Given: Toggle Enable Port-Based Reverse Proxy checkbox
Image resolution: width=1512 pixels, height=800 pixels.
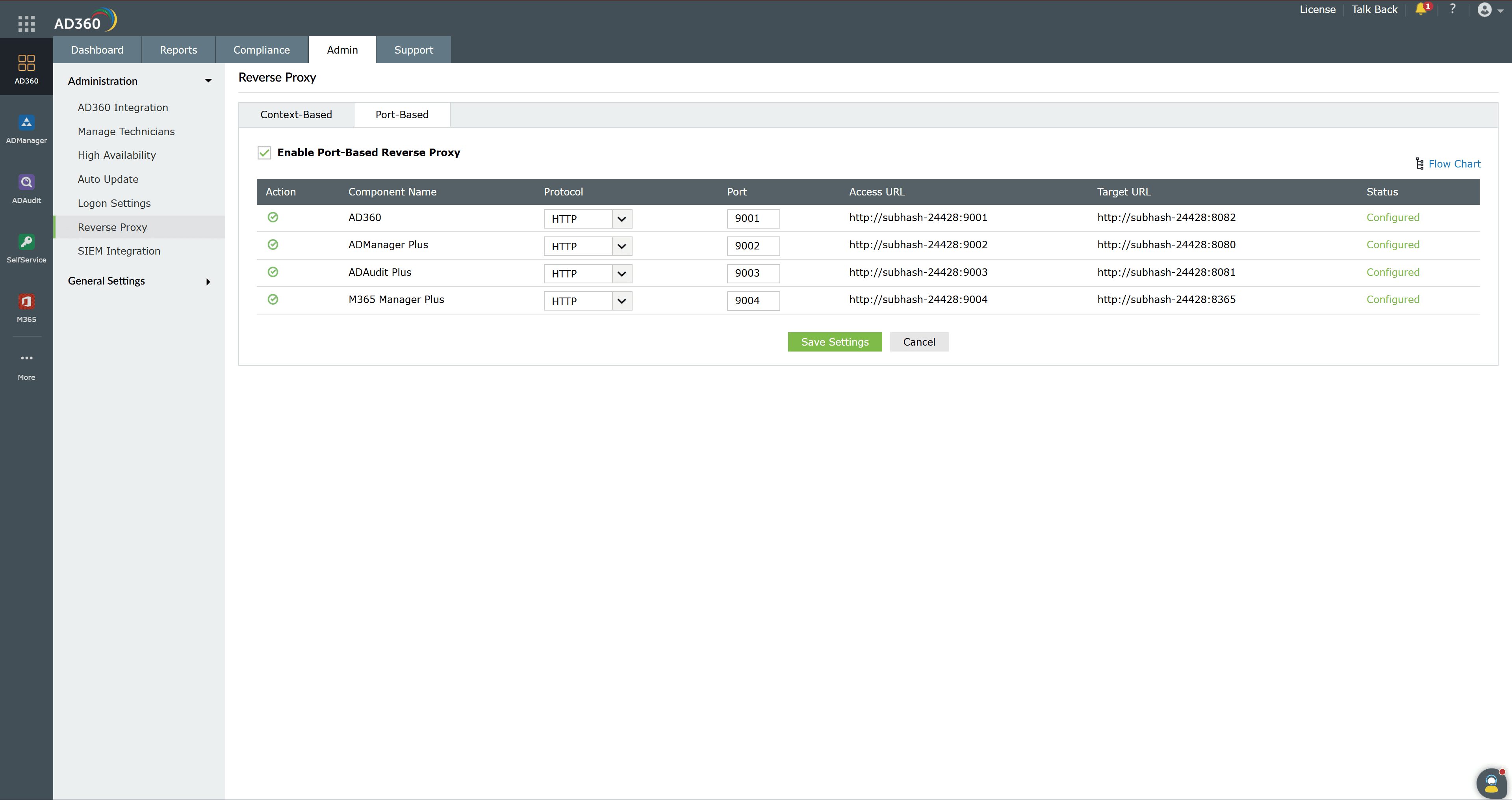Looking at the screenshot, I should click(x=264, y=153).
